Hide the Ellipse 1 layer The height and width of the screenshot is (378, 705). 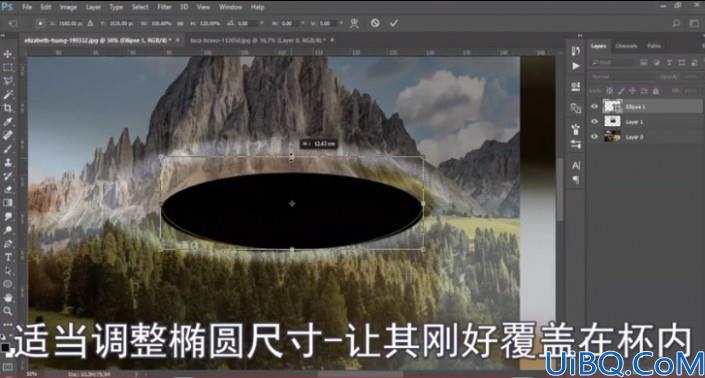[x=594, y=107]
